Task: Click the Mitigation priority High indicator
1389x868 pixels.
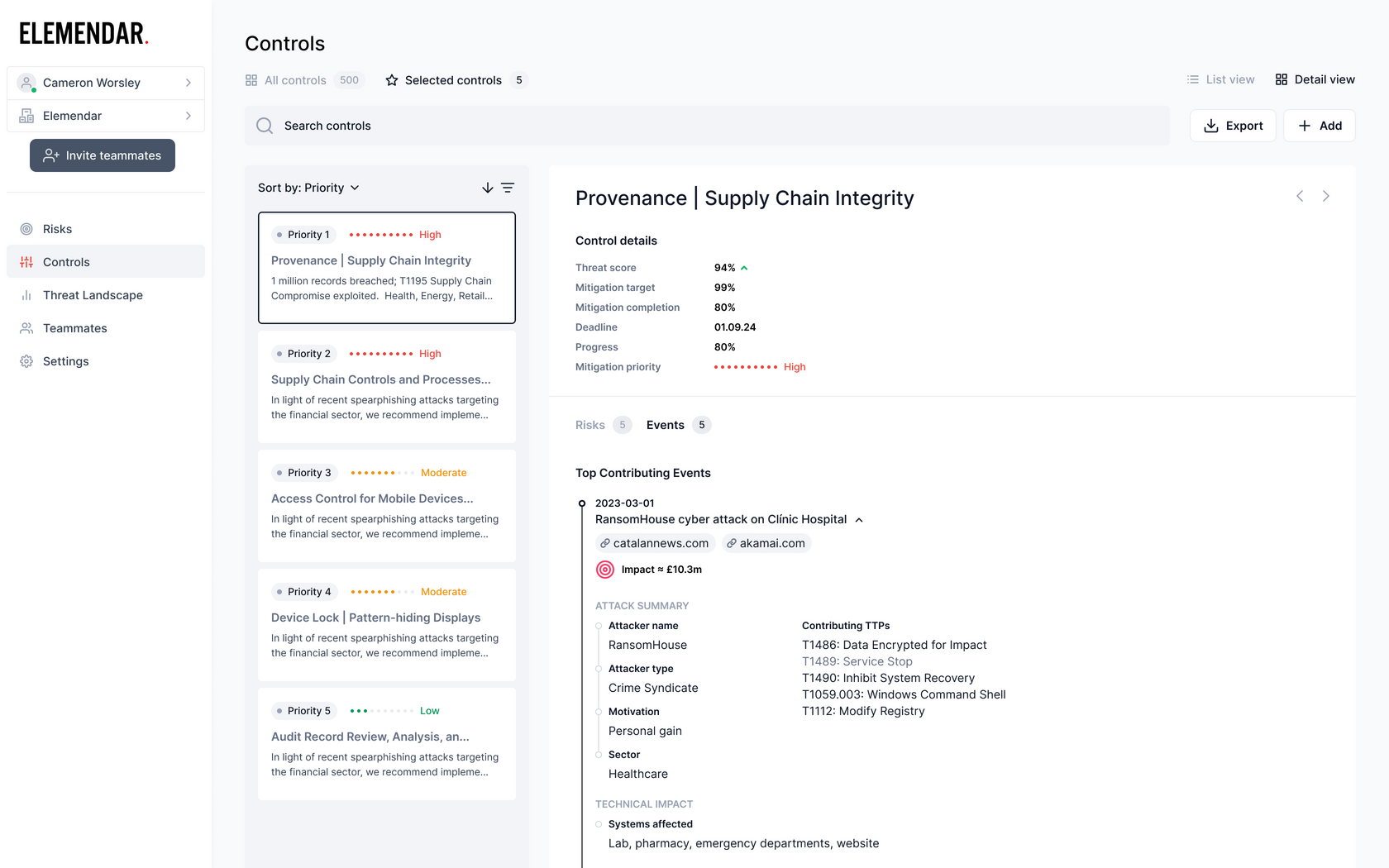Action: (759, 367)
